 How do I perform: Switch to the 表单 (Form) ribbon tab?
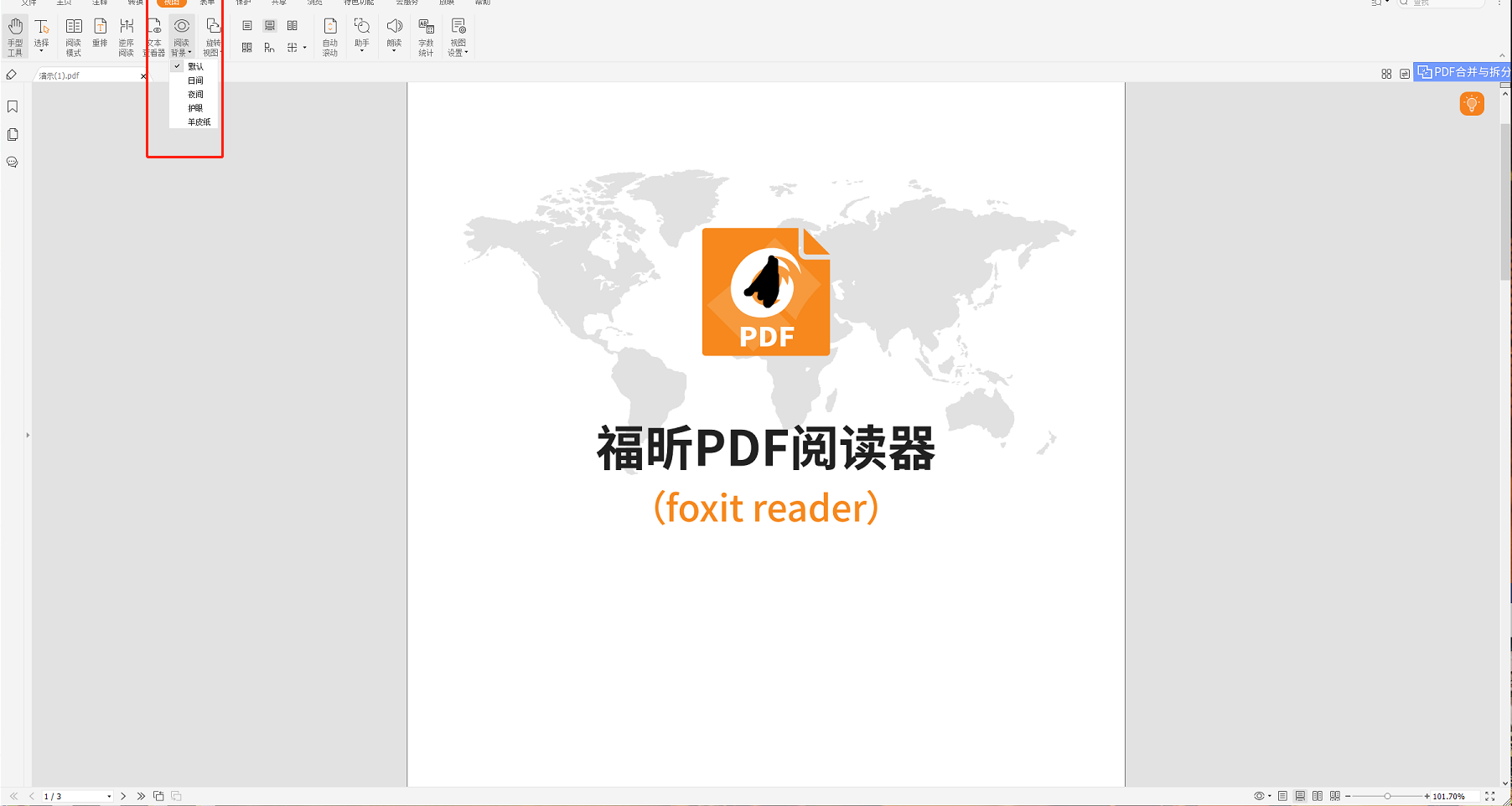point(206,3)
